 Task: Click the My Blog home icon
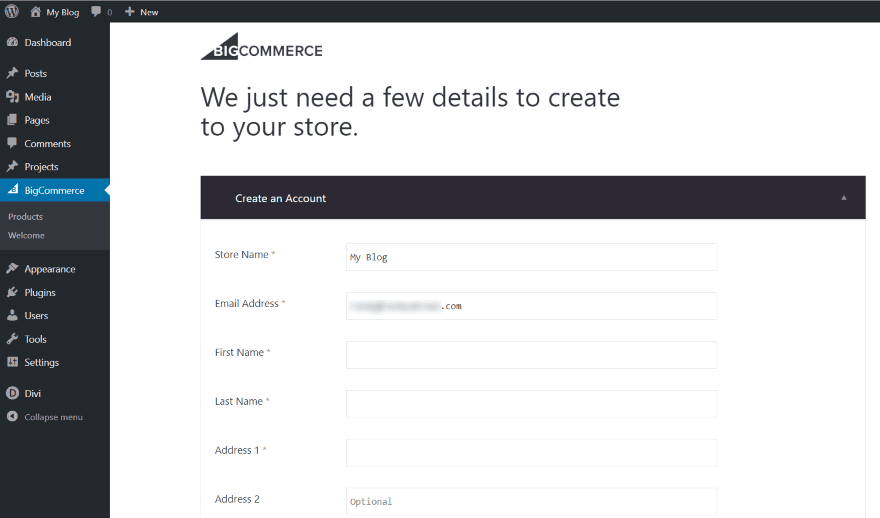point(36,12)
